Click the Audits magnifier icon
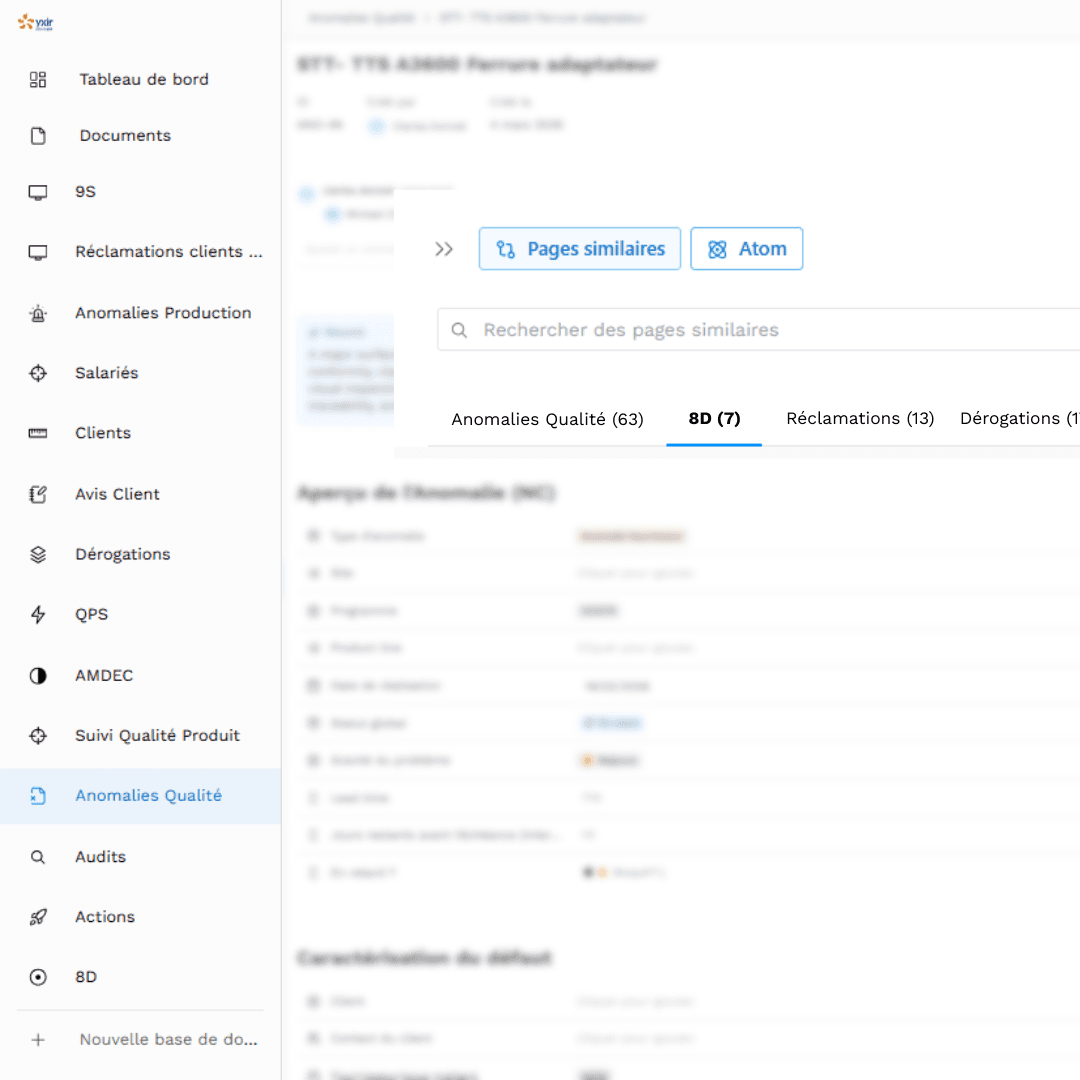1080x1080 pixels. (x=38, y=857)
